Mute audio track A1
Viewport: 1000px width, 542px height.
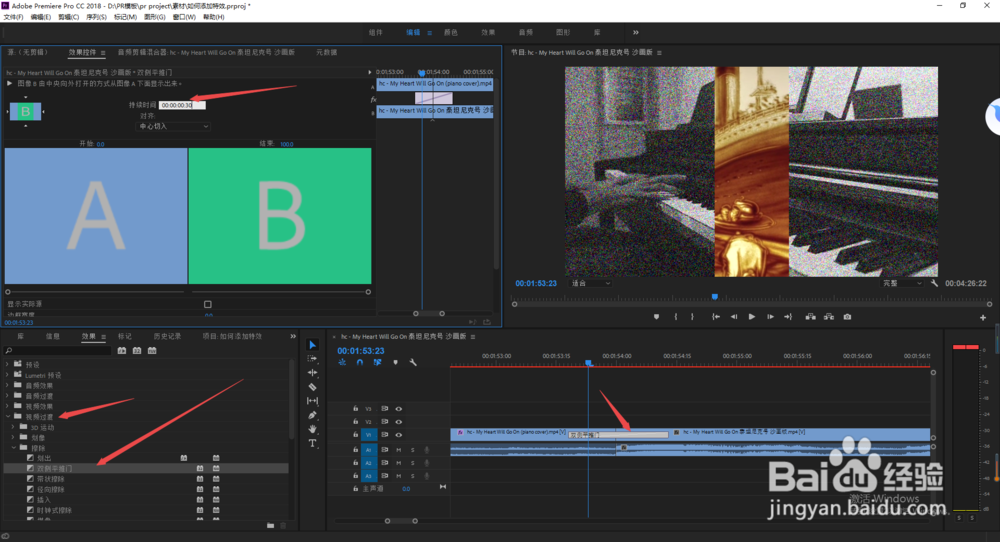point(399,450)
